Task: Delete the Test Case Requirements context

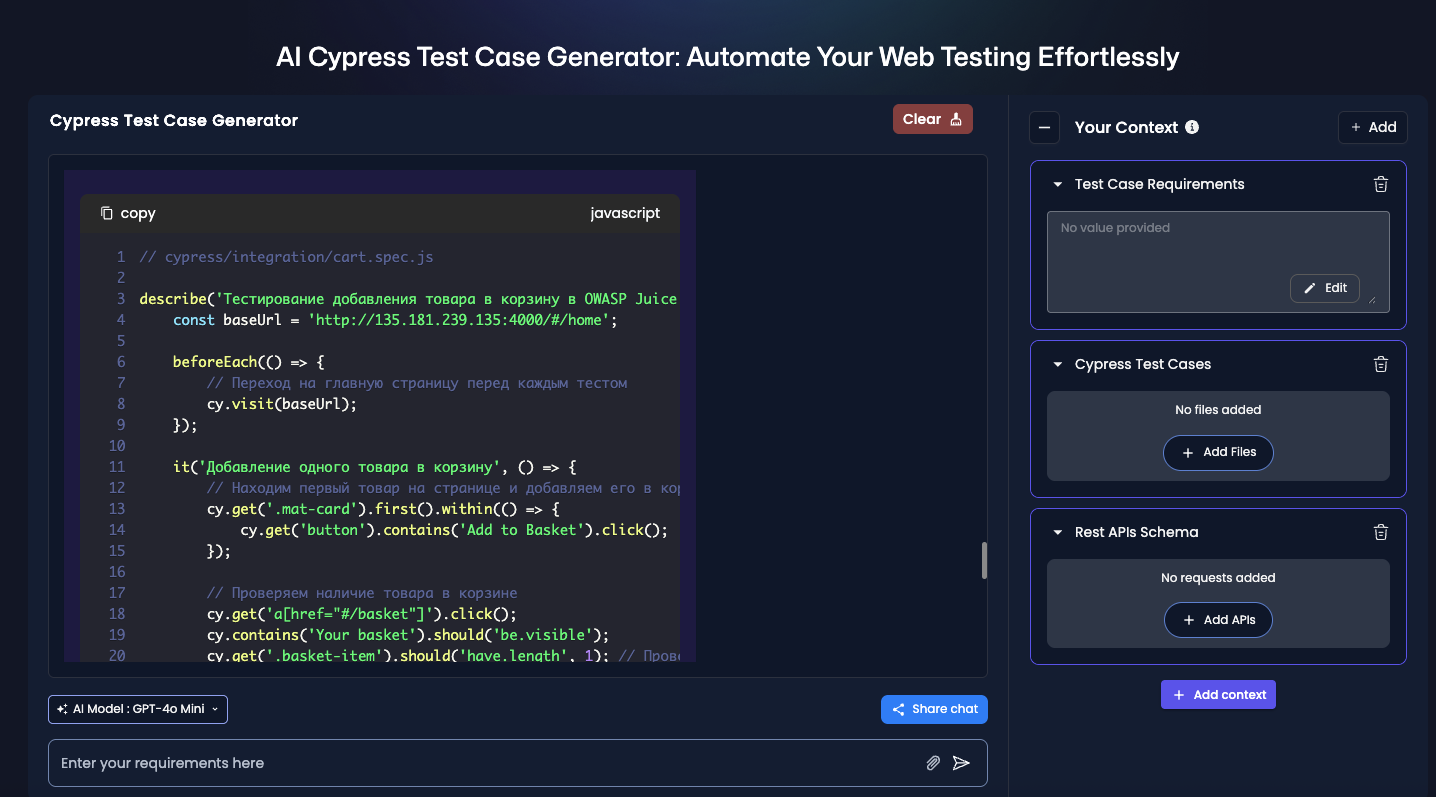Action: click(x=1381, y=184)
